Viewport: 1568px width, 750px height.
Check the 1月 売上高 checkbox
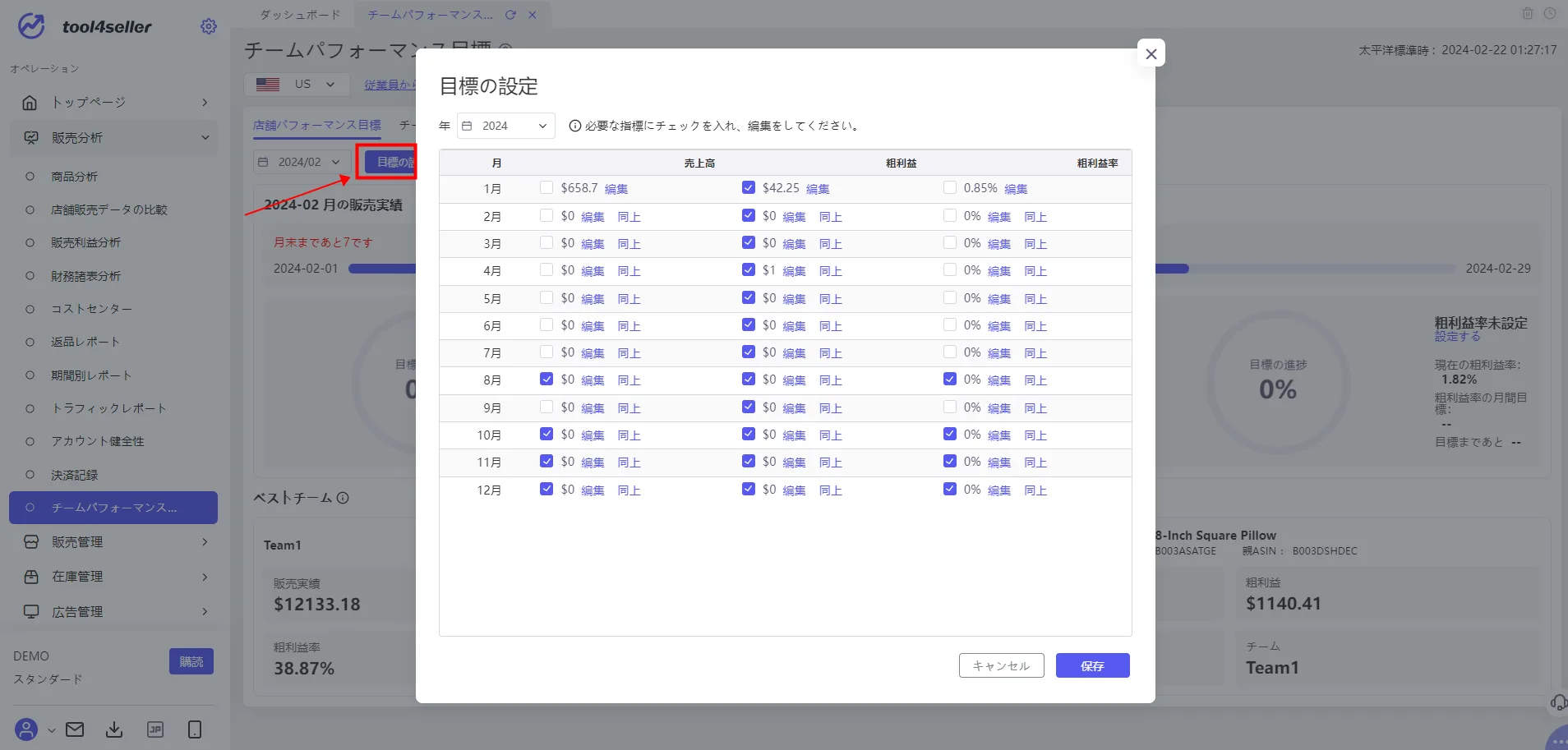point(546,188)
